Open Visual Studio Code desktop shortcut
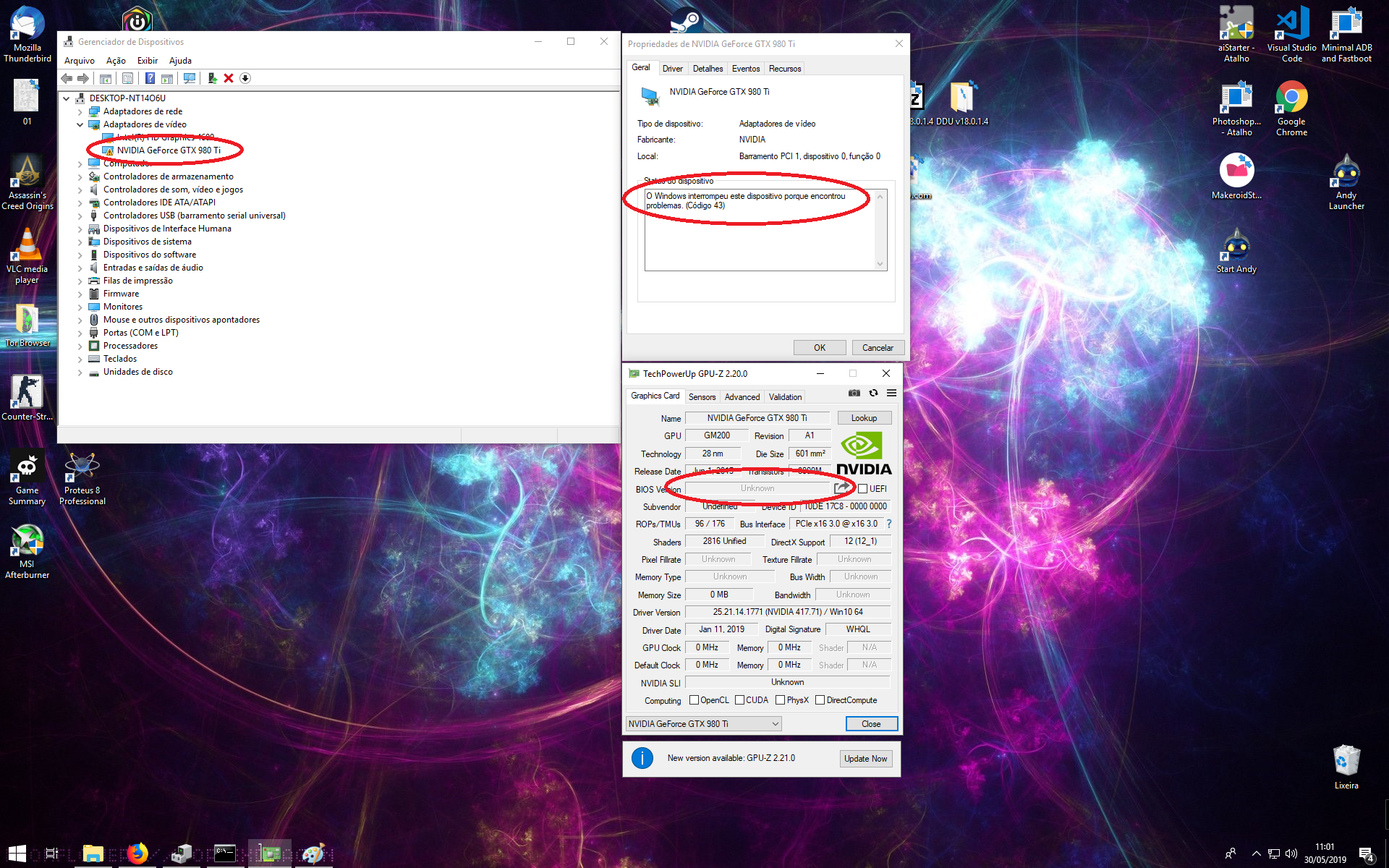The width and height of the screenshot is (1389, 868). pyautogui.click(x=1291, y=34)
